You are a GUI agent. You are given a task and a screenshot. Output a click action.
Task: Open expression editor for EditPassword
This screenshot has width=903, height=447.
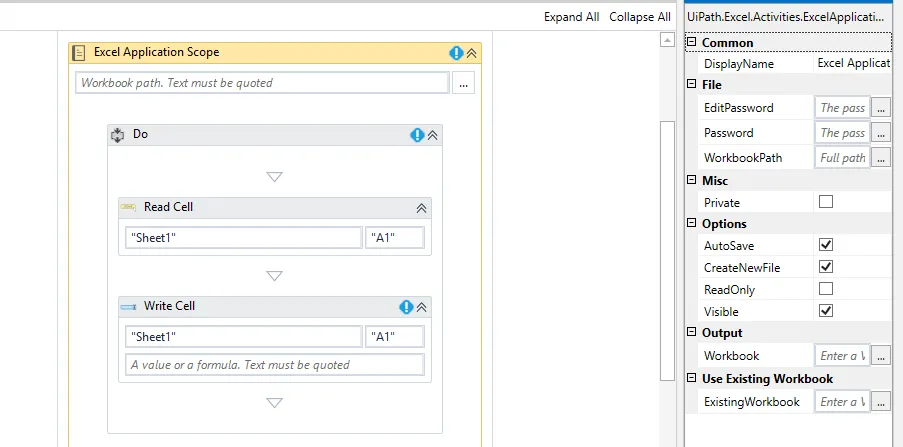tap(881, 108)
